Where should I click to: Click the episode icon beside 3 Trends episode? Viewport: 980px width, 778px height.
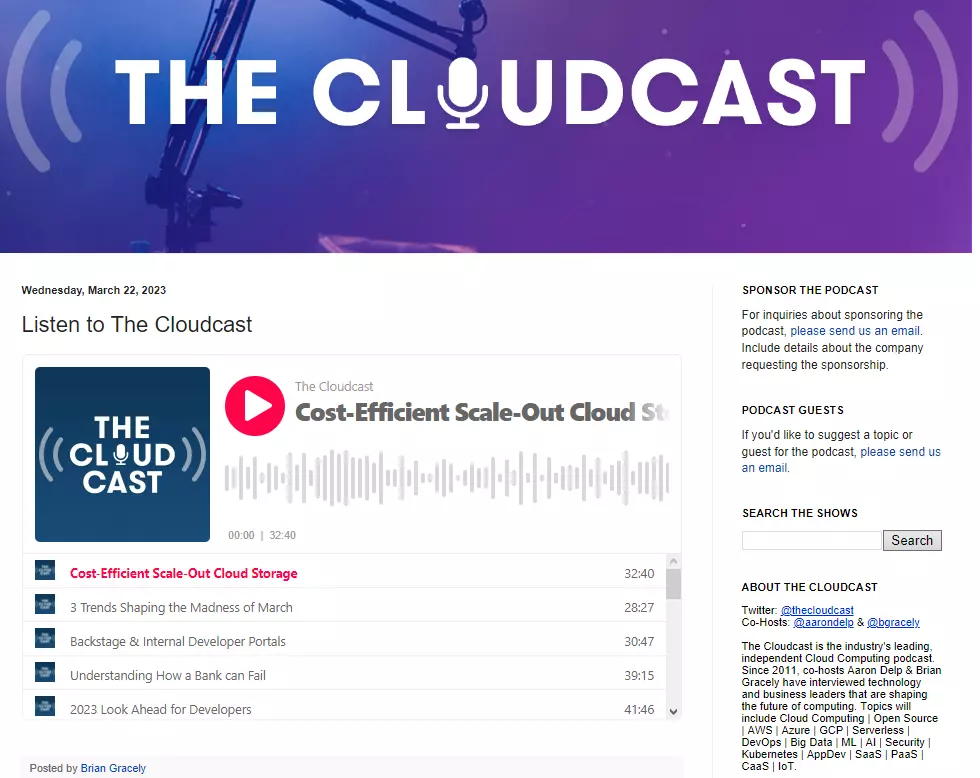tap(44, 605)
